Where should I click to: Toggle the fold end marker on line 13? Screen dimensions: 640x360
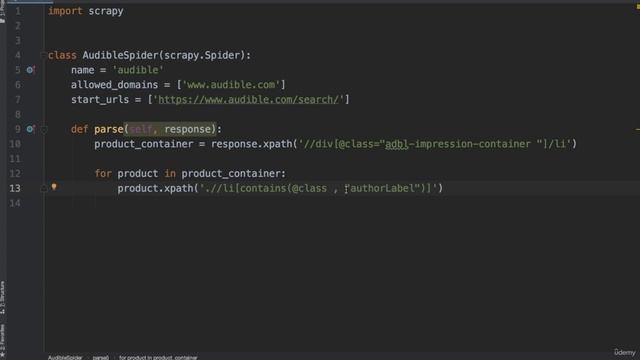click(x=44, y=189)
